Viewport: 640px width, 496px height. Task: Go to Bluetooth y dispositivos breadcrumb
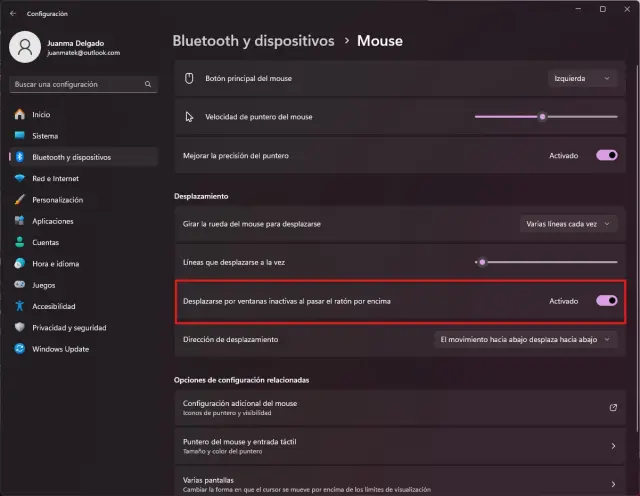pos(253,41)
